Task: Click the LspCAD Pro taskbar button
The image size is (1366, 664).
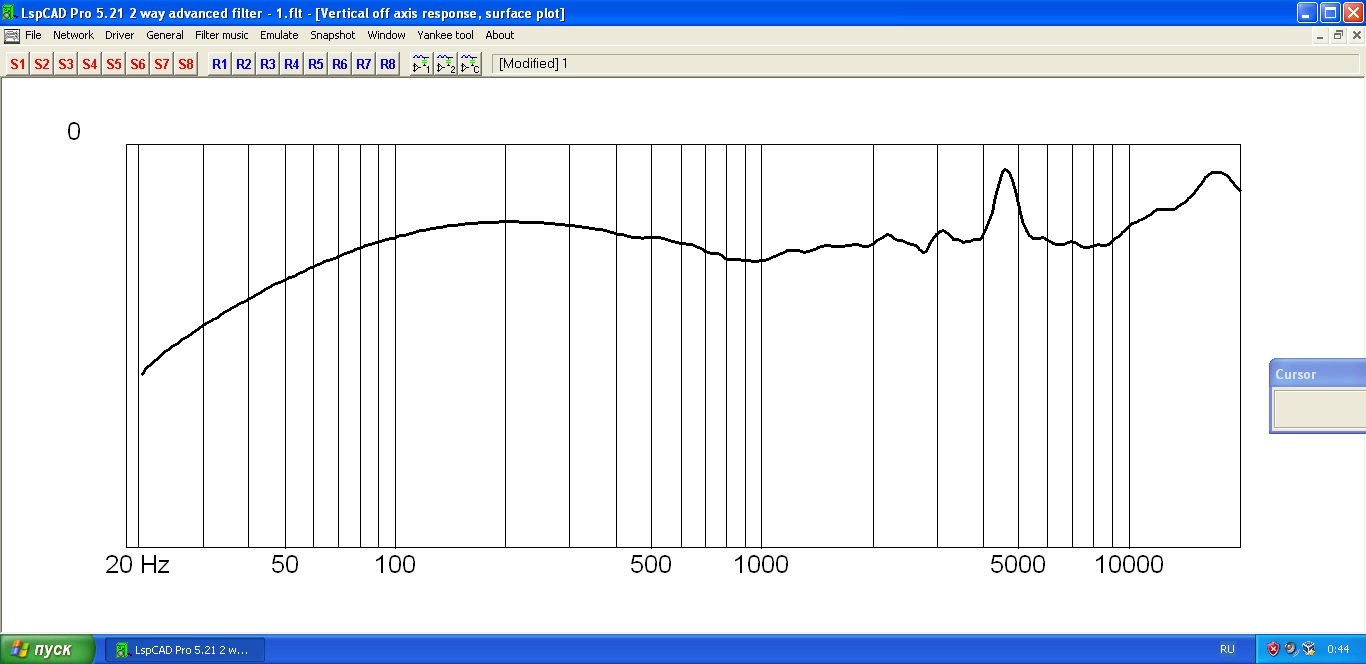Action: pyautogui.click(x=185, y=650)
